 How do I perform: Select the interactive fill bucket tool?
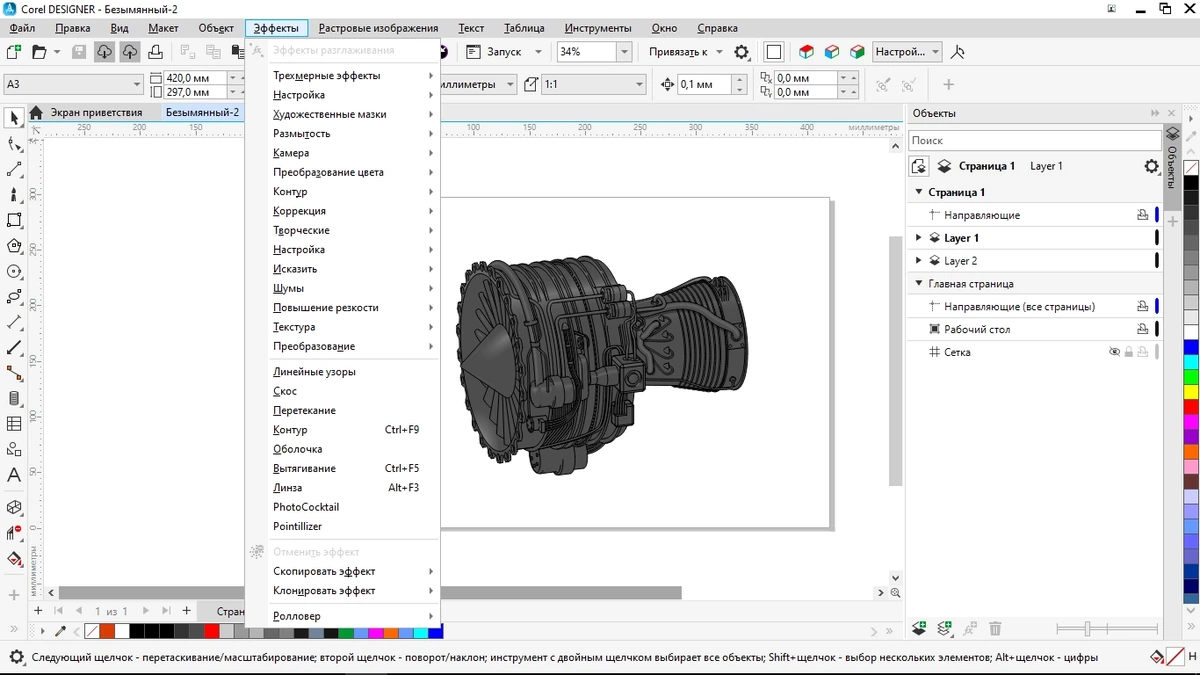click(14, 559)
